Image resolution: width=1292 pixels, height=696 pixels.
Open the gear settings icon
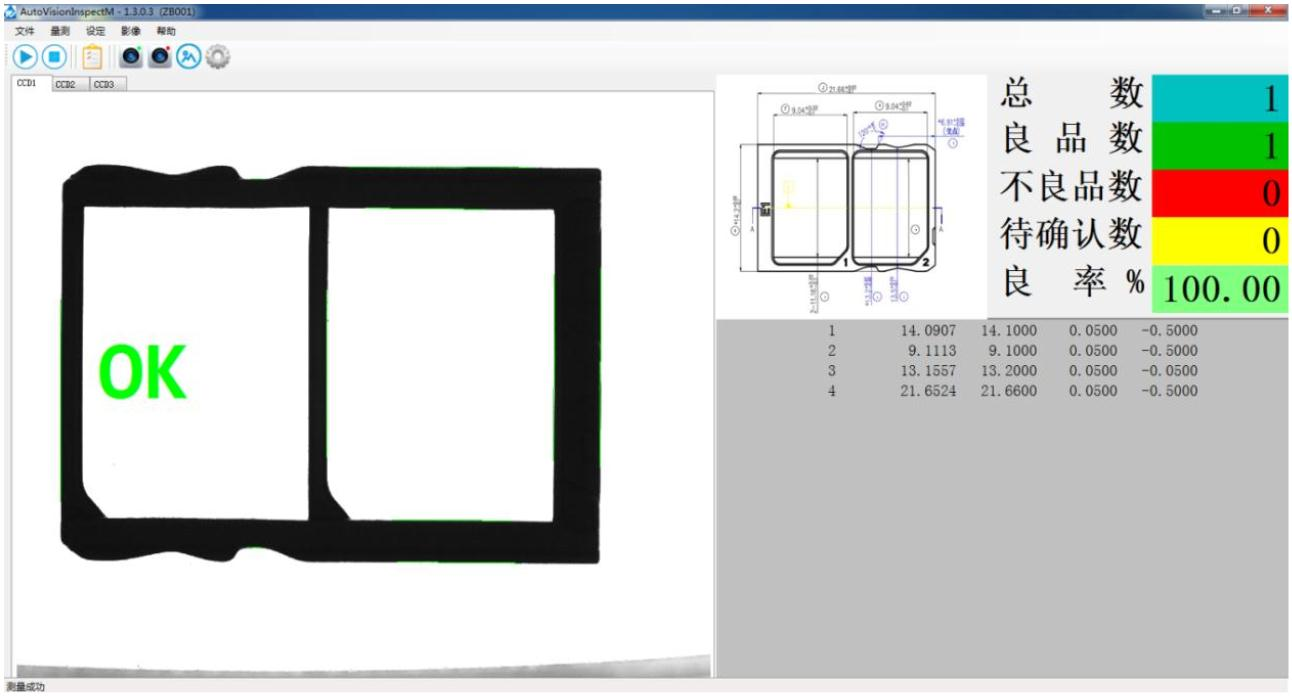coord(217,58)
